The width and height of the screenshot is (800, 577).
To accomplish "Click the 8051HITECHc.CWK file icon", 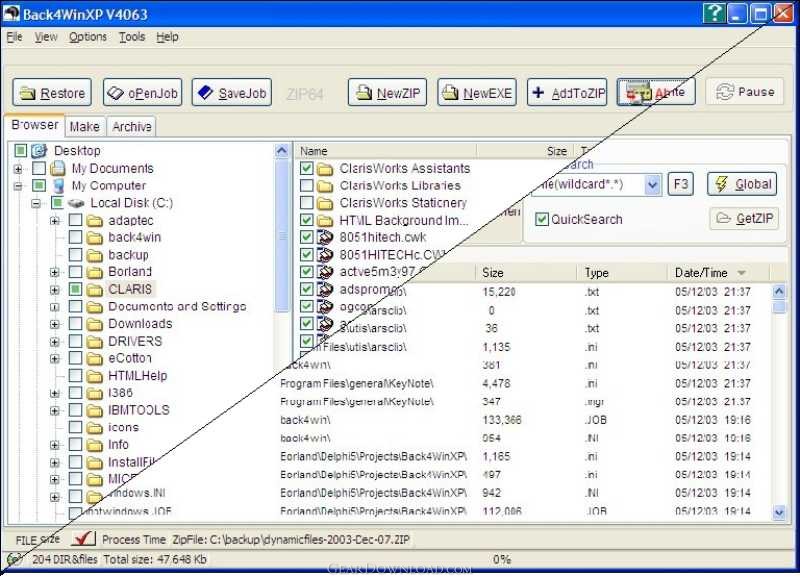I will click(x=325, y=254).
